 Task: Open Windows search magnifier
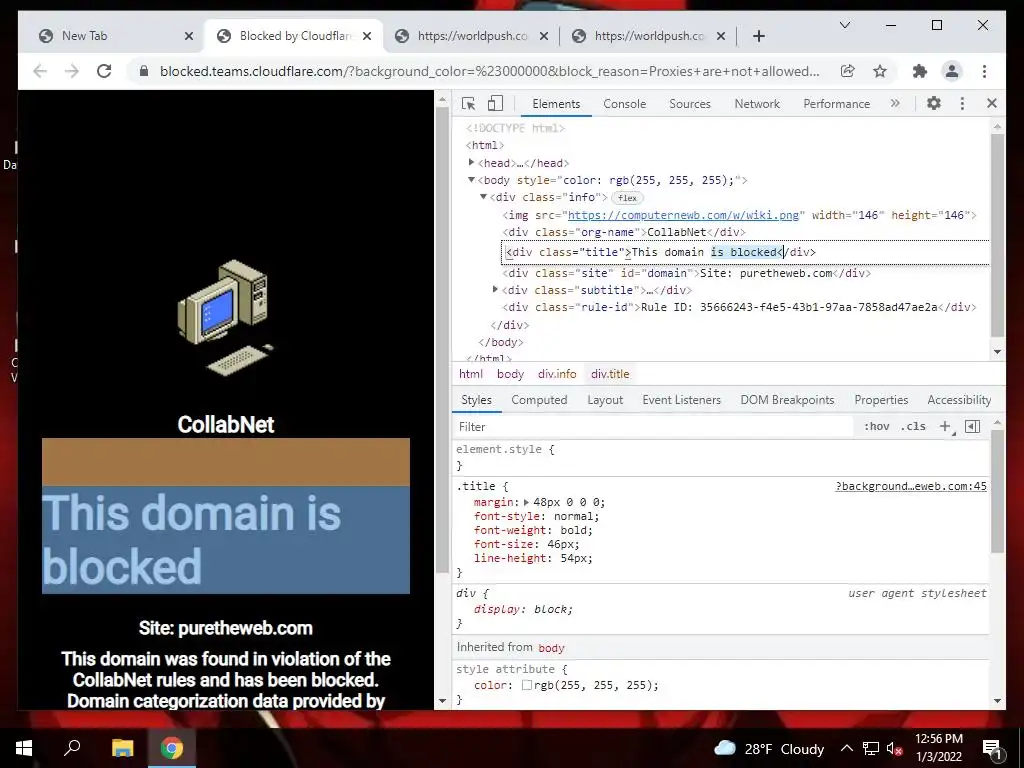coord(72,748)
